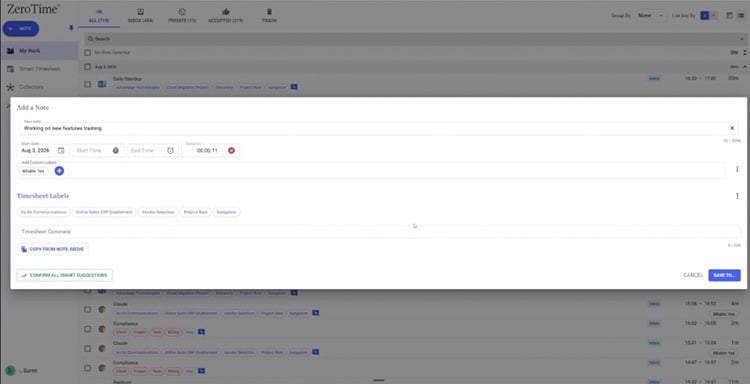
Task: Clear the note text with the X icon
Action: (732, 128)
